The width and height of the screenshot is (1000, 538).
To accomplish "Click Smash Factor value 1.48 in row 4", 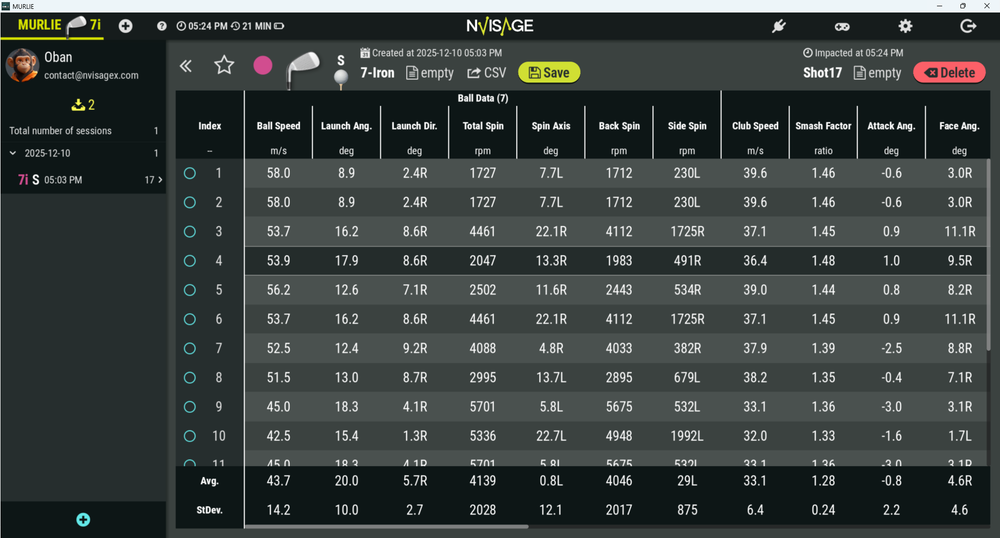I will (x=823, y=261).
